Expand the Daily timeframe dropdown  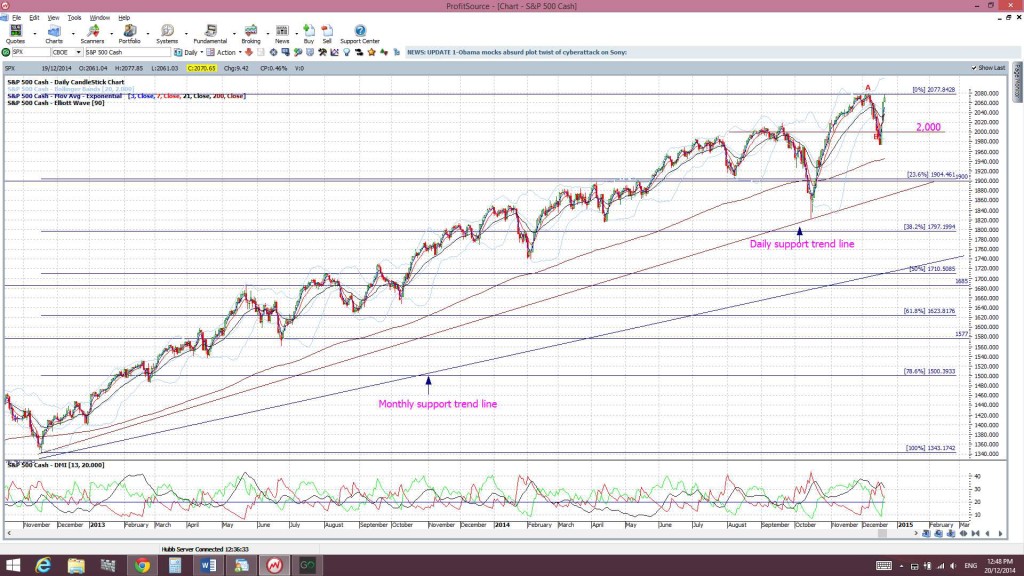pos(189,52)
